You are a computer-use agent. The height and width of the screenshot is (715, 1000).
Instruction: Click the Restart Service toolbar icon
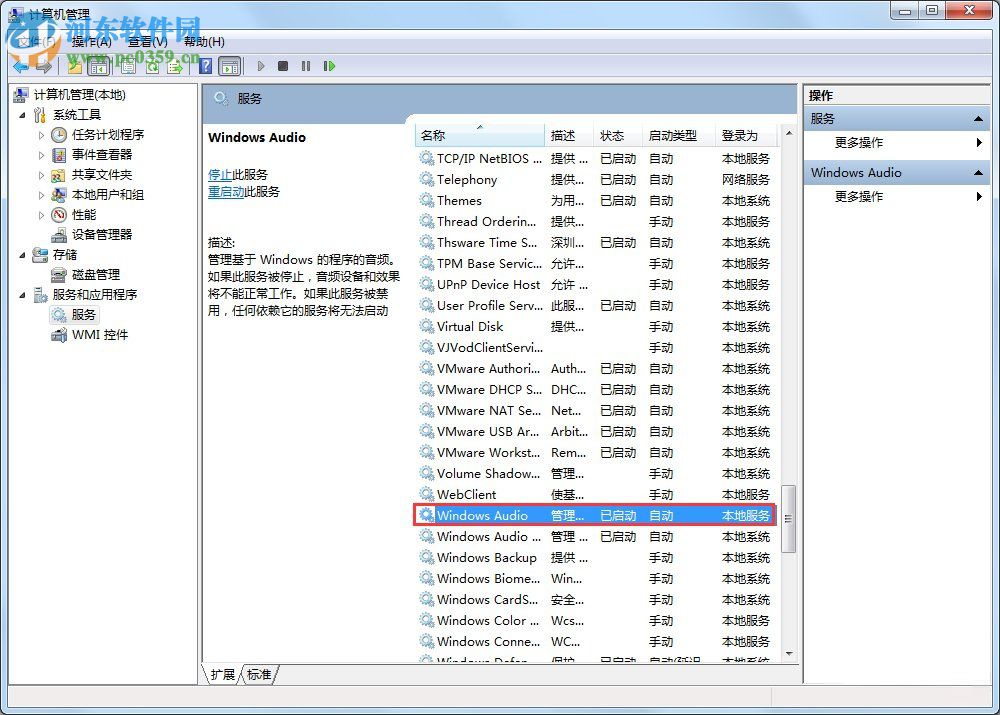coord(329,66)
